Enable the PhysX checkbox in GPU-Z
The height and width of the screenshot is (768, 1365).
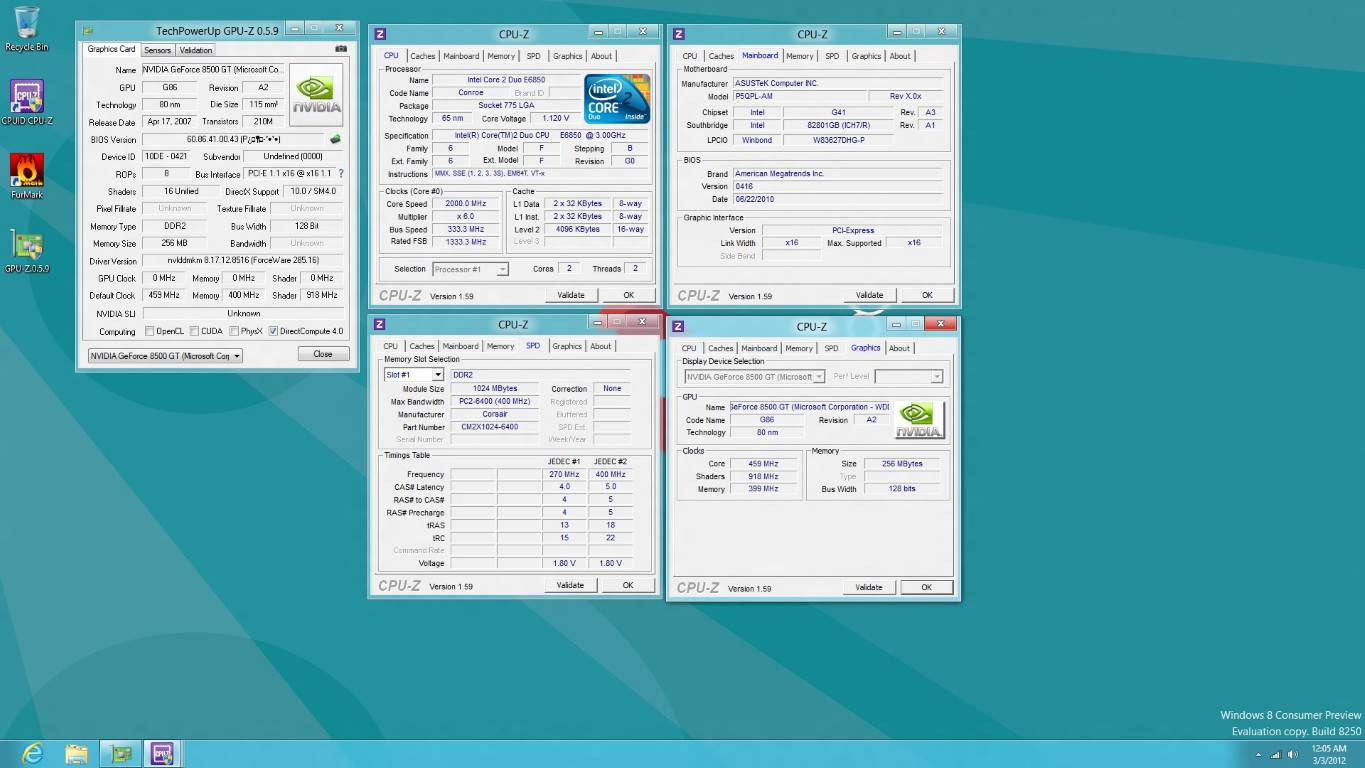[x=233, y=331]
